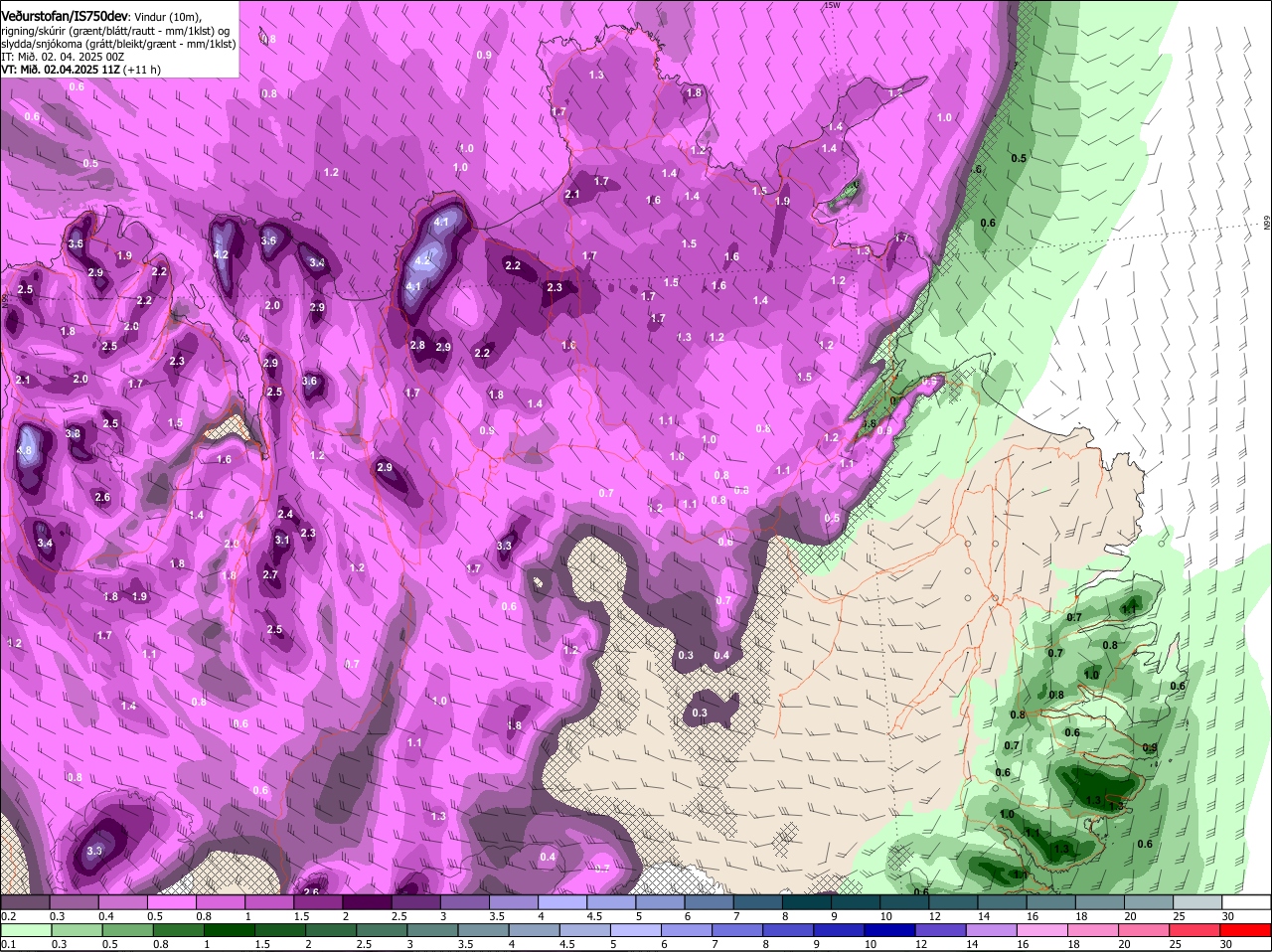Select the bright pink upper swatch between 0.5 and 0.8
Screen dimensions: 1272x952
(171, 901)
